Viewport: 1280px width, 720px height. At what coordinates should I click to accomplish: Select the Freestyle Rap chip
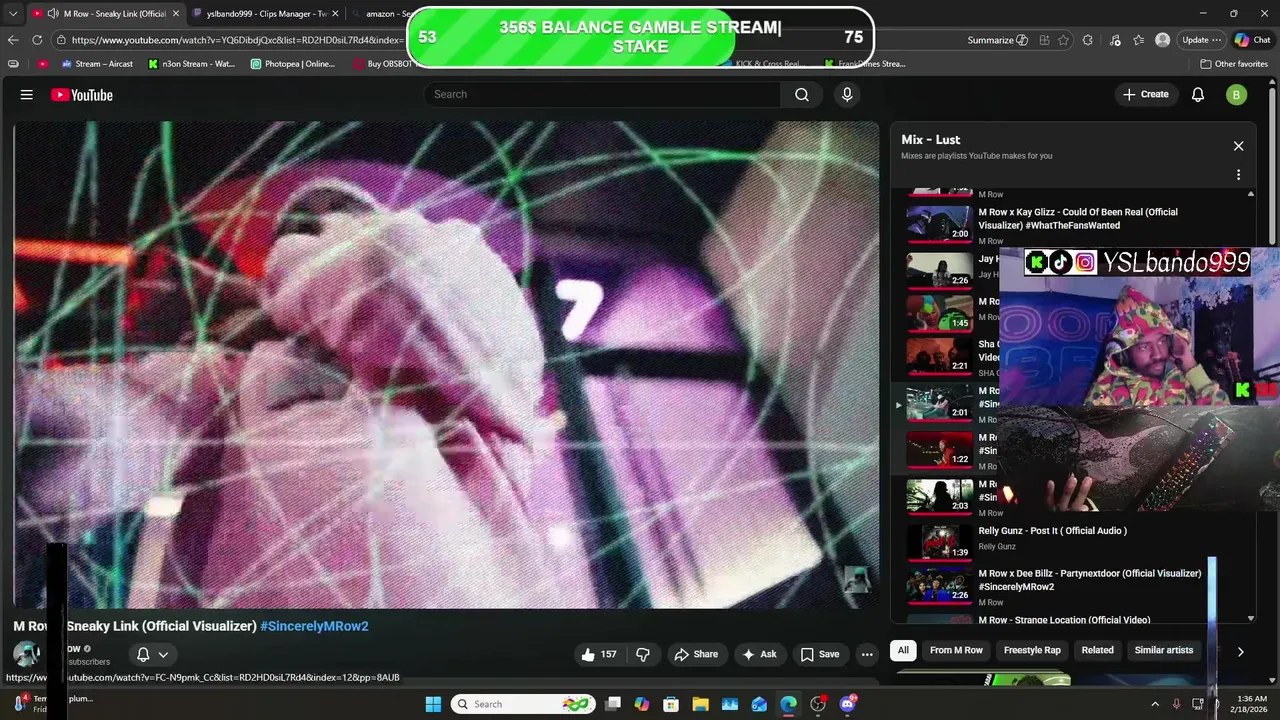point(1032,650)
